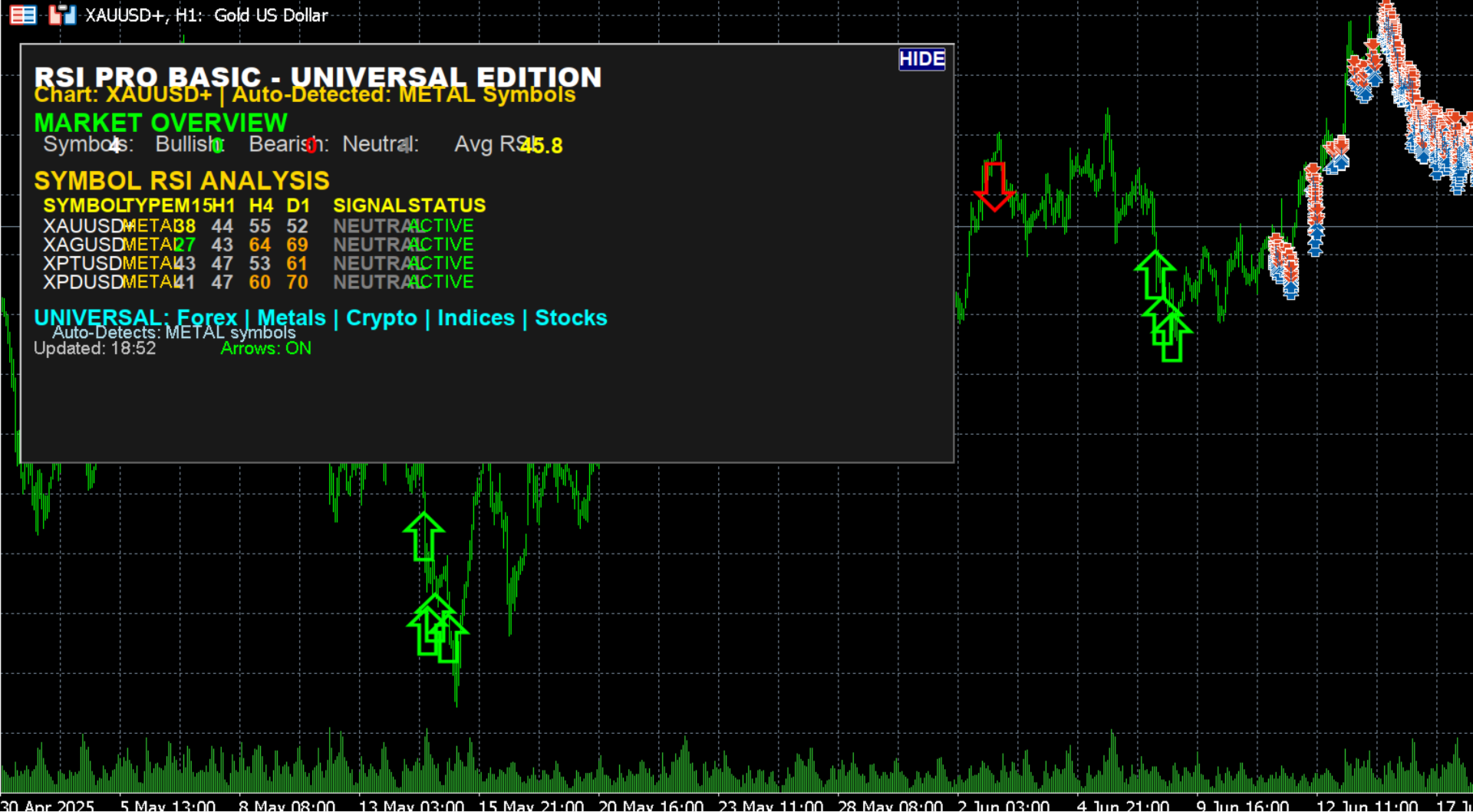The height and width of the screenshot is (812, 1473).
Task: Toggle Arrows: ON setting in the panel
Action: (265, 348)
